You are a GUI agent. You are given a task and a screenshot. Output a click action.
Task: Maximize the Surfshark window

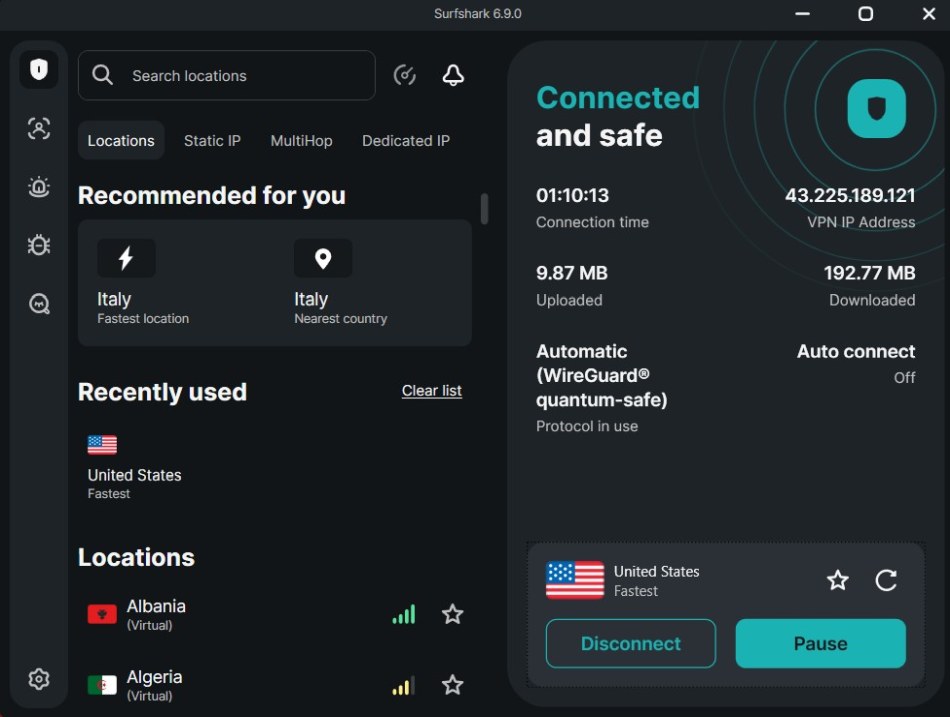[x=865, y=13]
